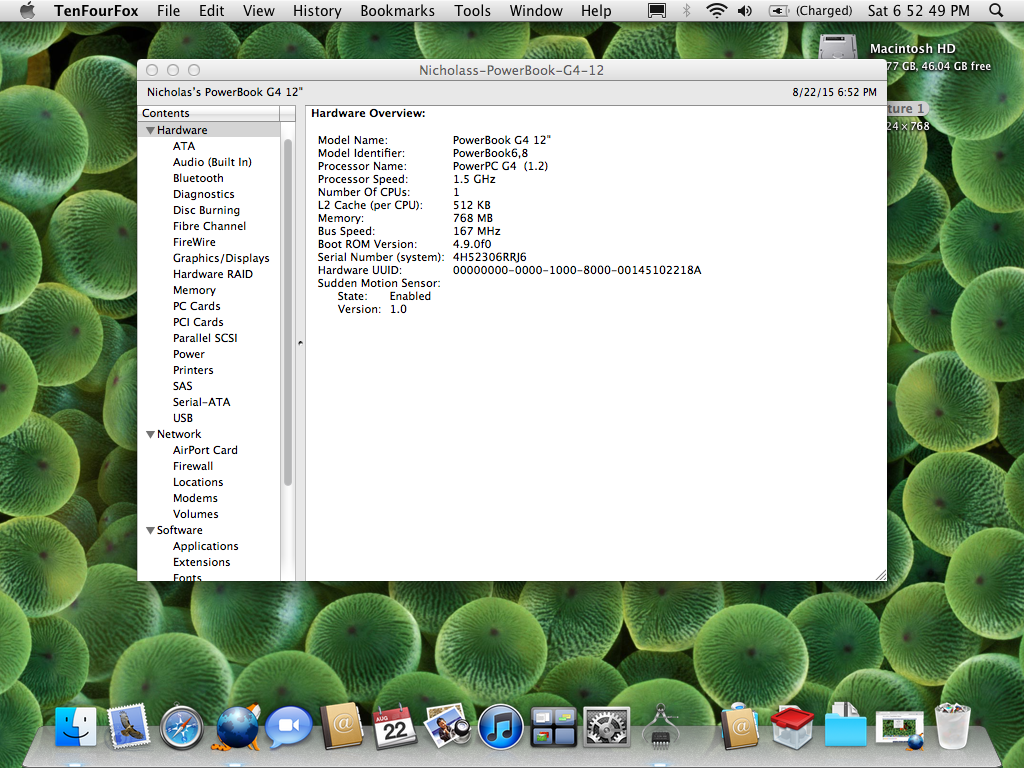This screenshot has width=1024, height=768.
Task: Select Printers in the sidebar
Action: tap(193, 370)
